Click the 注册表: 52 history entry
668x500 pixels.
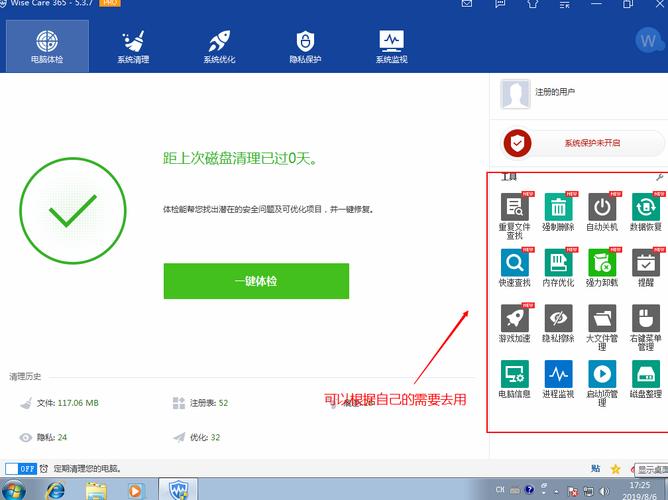tap(200, 402)
